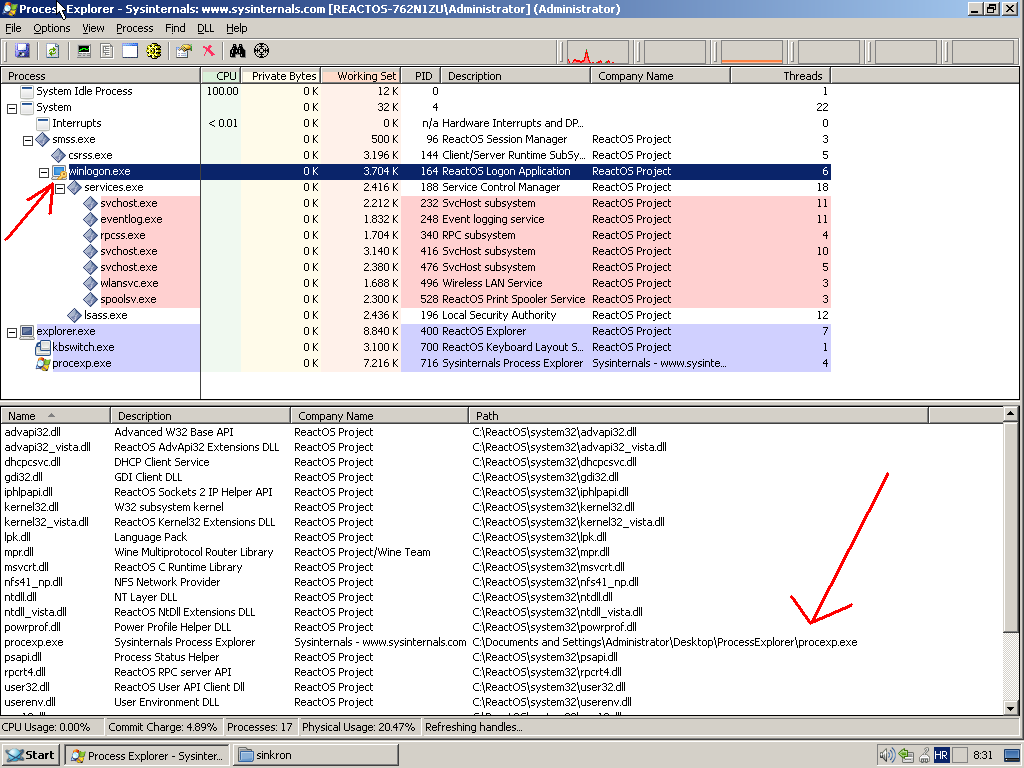
Task: Sort by Threads column header
Action: pyautogui.click(x=780, y=76)
